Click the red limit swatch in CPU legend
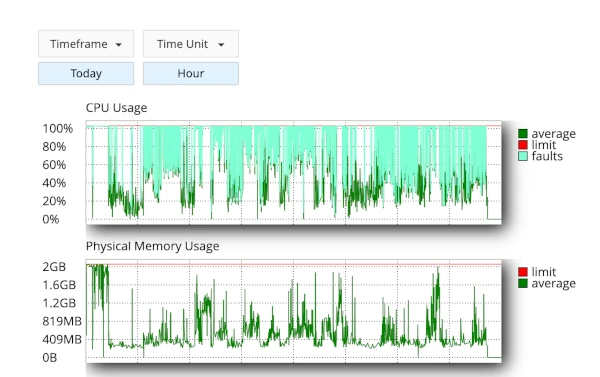The image size is (600, 377). click(x=523, y=145)
